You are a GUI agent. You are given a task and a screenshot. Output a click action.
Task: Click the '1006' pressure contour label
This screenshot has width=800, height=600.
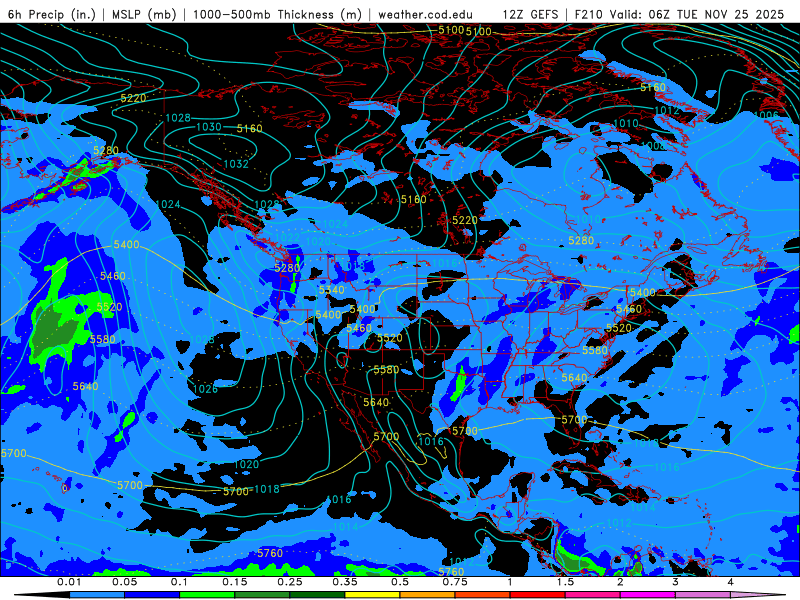pos(766,116)
